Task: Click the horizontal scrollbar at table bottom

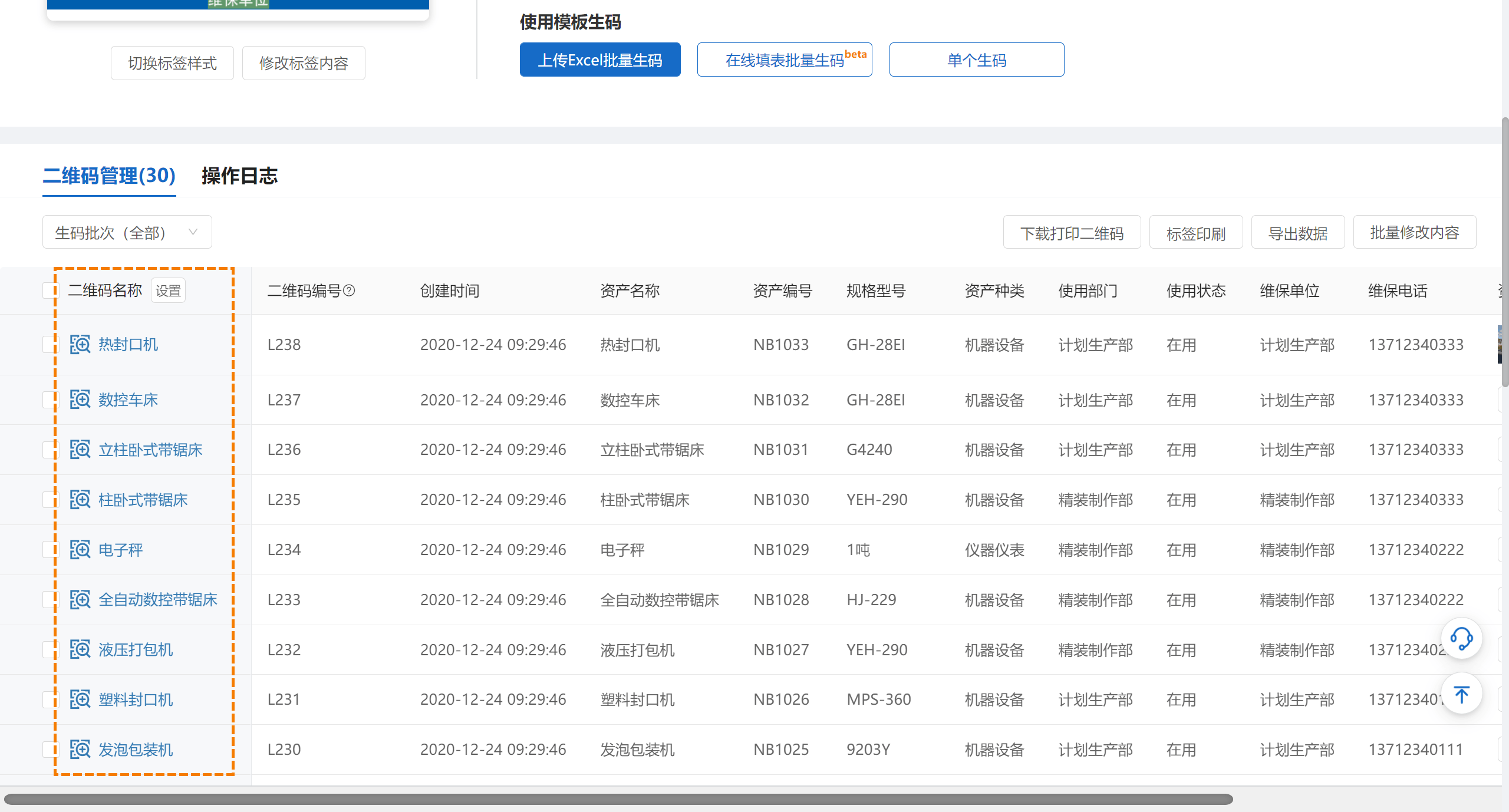Action: click(x=618, y=799)
